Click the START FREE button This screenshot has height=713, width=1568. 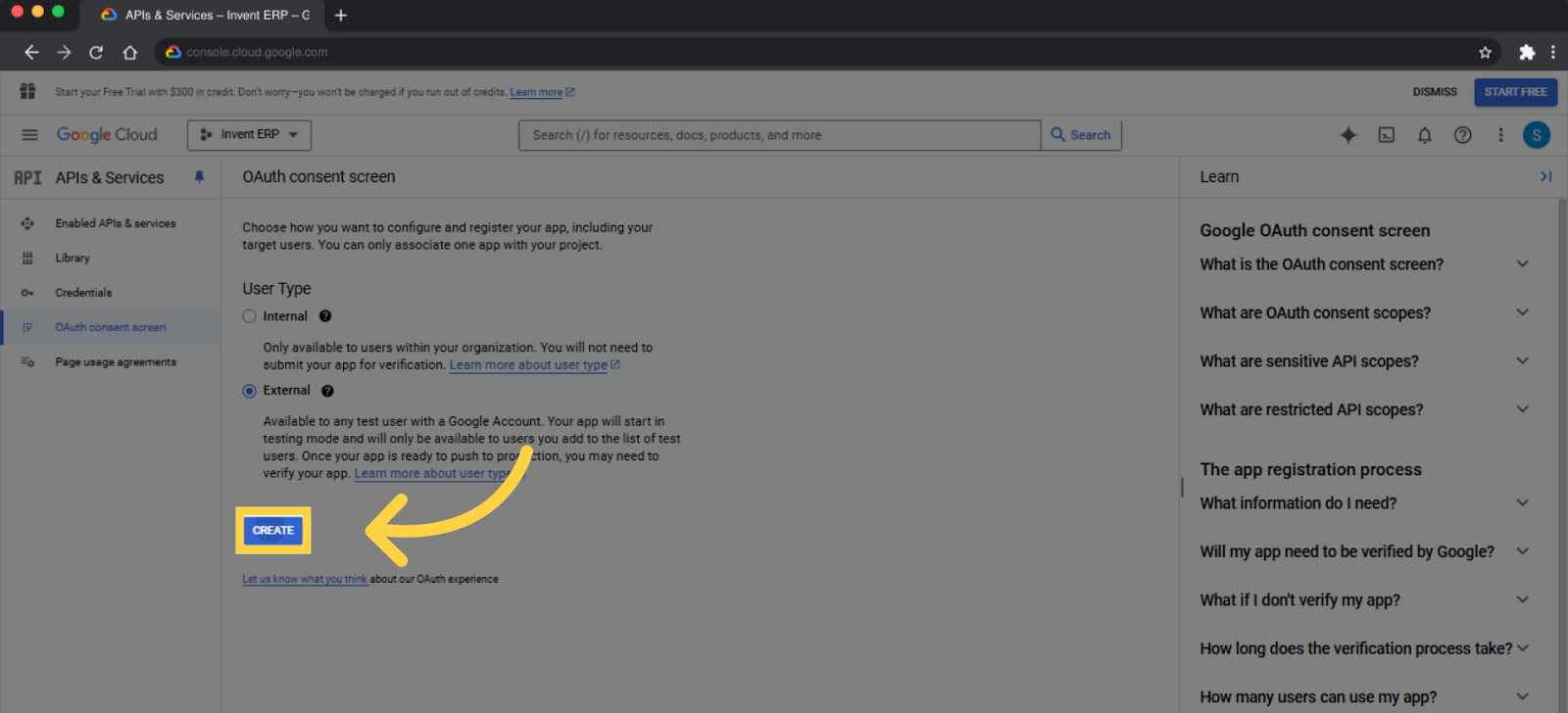click(x=1515, y=92)
